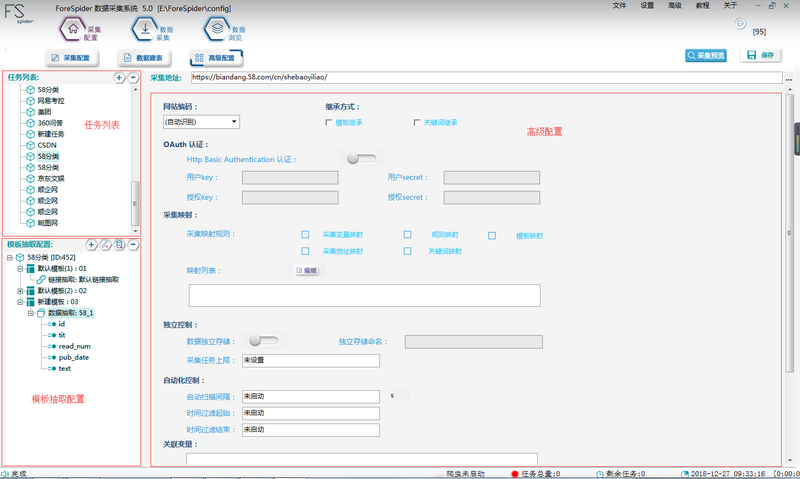Viewport: 800px width, 479px height.
Task: Add a template with the 模板抽取配置 plus icon
Action: tap(91, 245)
